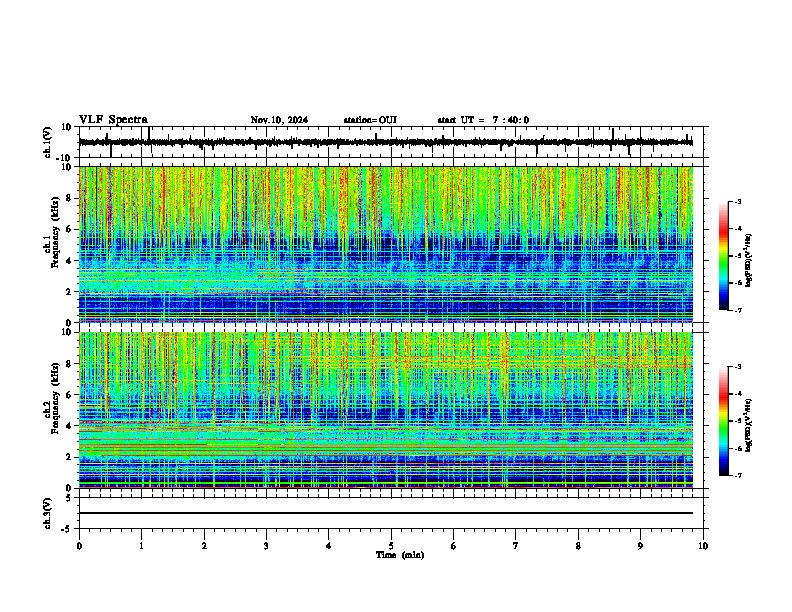
Task: Select the "Time (min)" axis label
Action: (400, 555)
